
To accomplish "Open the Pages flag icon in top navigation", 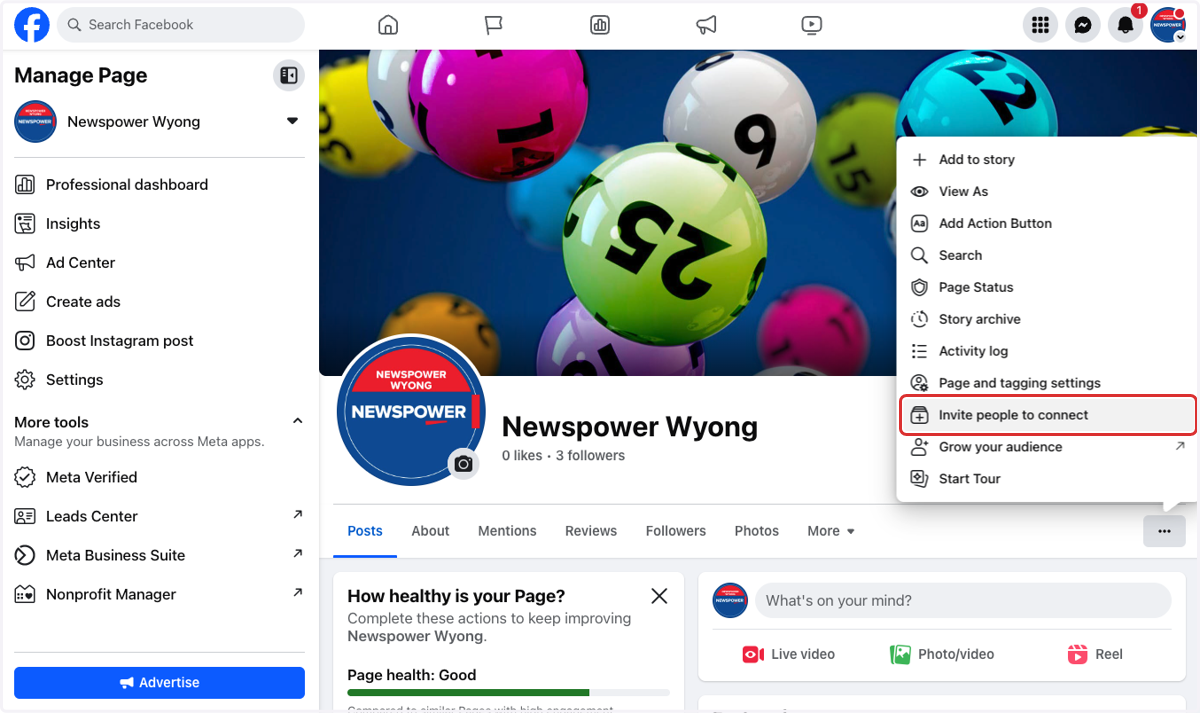I will [x=494, y=25].
